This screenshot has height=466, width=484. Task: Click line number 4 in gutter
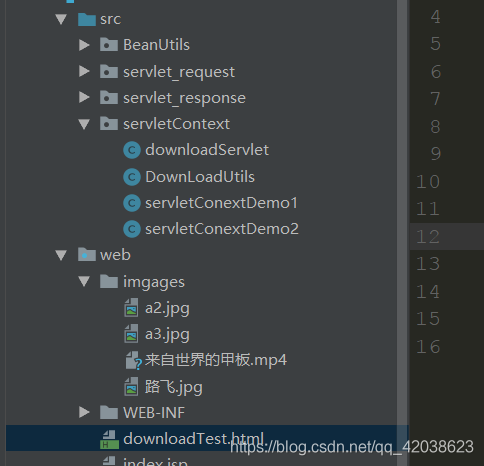pyautogui.click(x=435, y=17)
